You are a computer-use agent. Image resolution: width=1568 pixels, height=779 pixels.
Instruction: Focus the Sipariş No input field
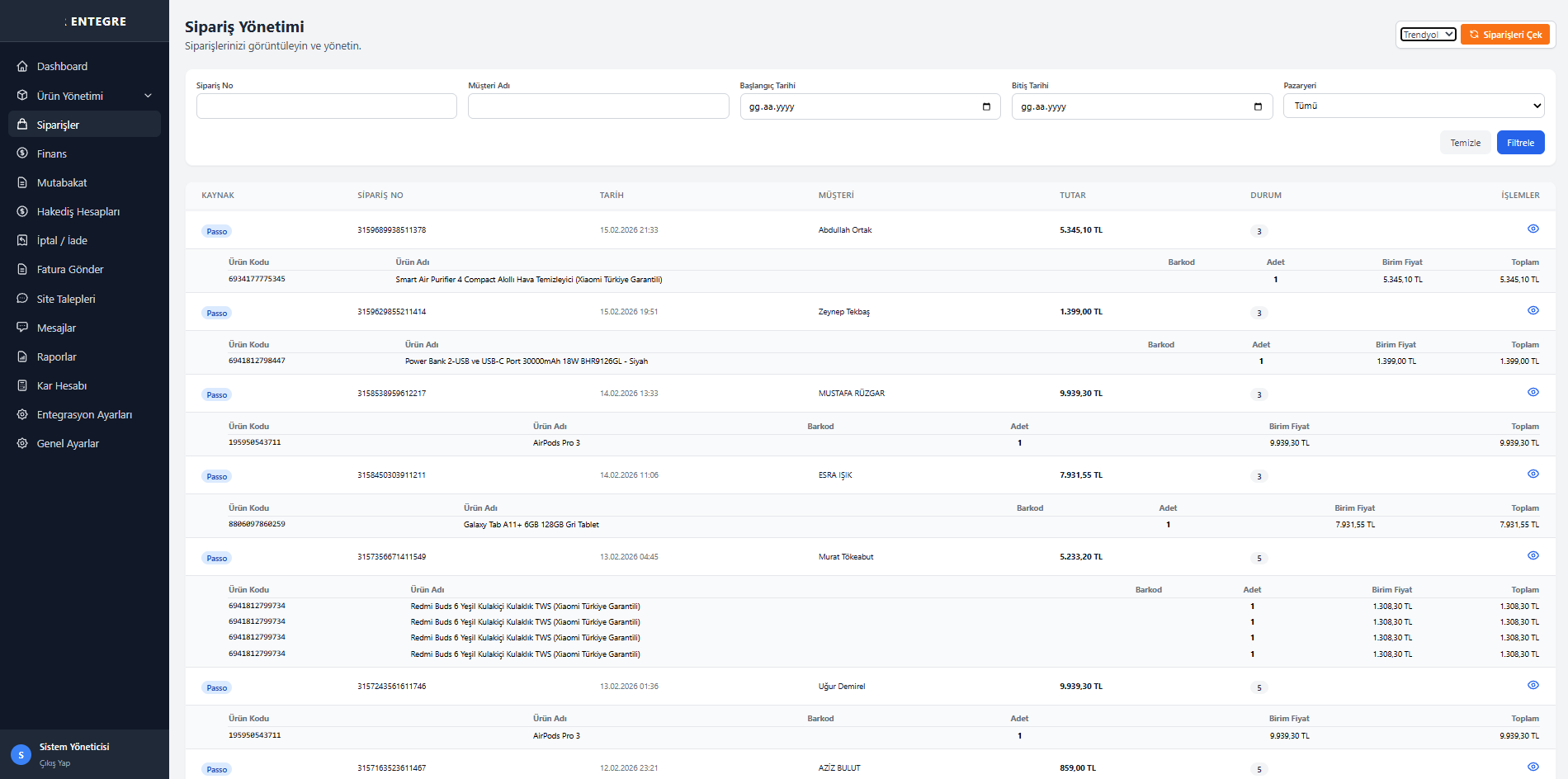click(x=326, y=106)
